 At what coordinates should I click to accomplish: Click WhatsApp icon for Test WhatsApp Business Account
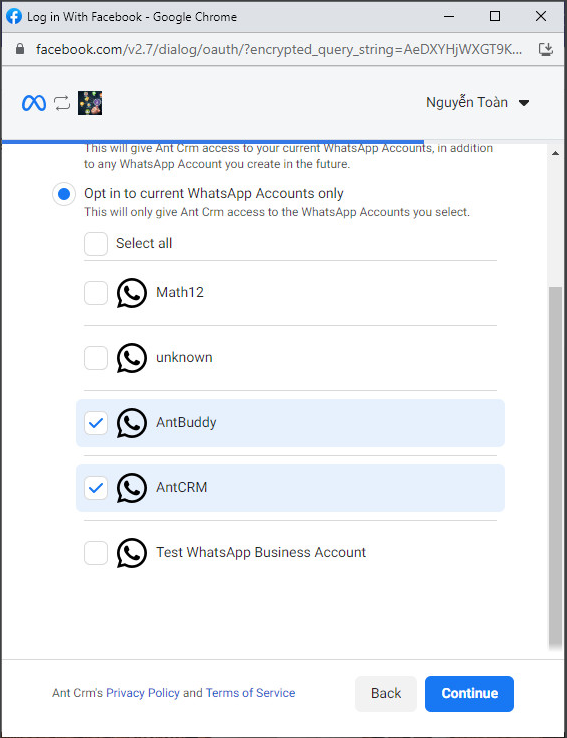pyautogui.click(x=132, y=553)
